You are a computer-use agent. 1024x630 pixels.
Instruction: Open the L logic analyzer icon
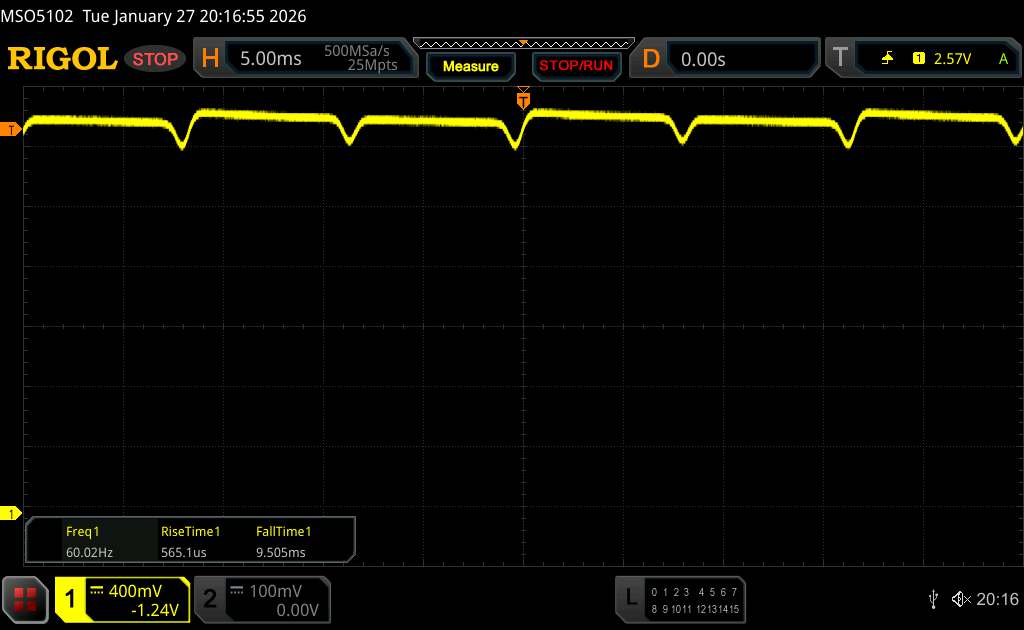coord(631,598)
